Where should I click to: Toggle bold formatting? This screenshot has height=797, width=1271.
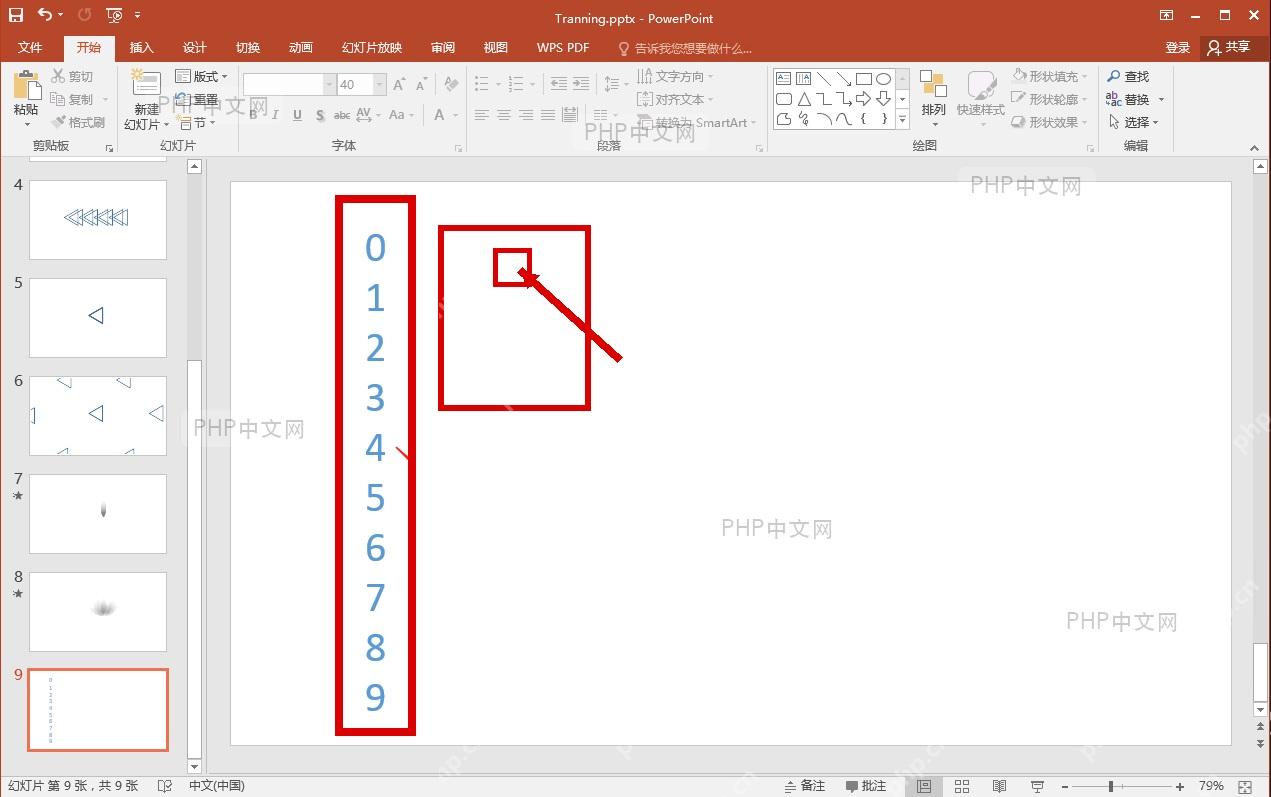tap(254, 115)
